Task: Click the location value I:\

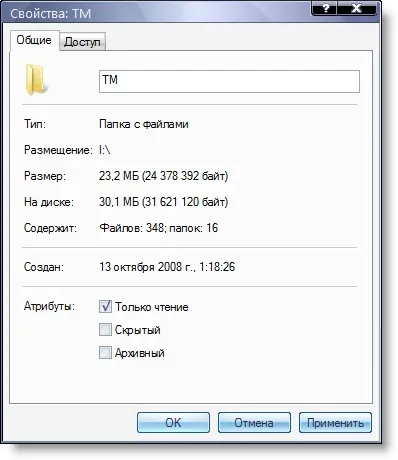Action: pyautogui.click(x=105, y=150)
